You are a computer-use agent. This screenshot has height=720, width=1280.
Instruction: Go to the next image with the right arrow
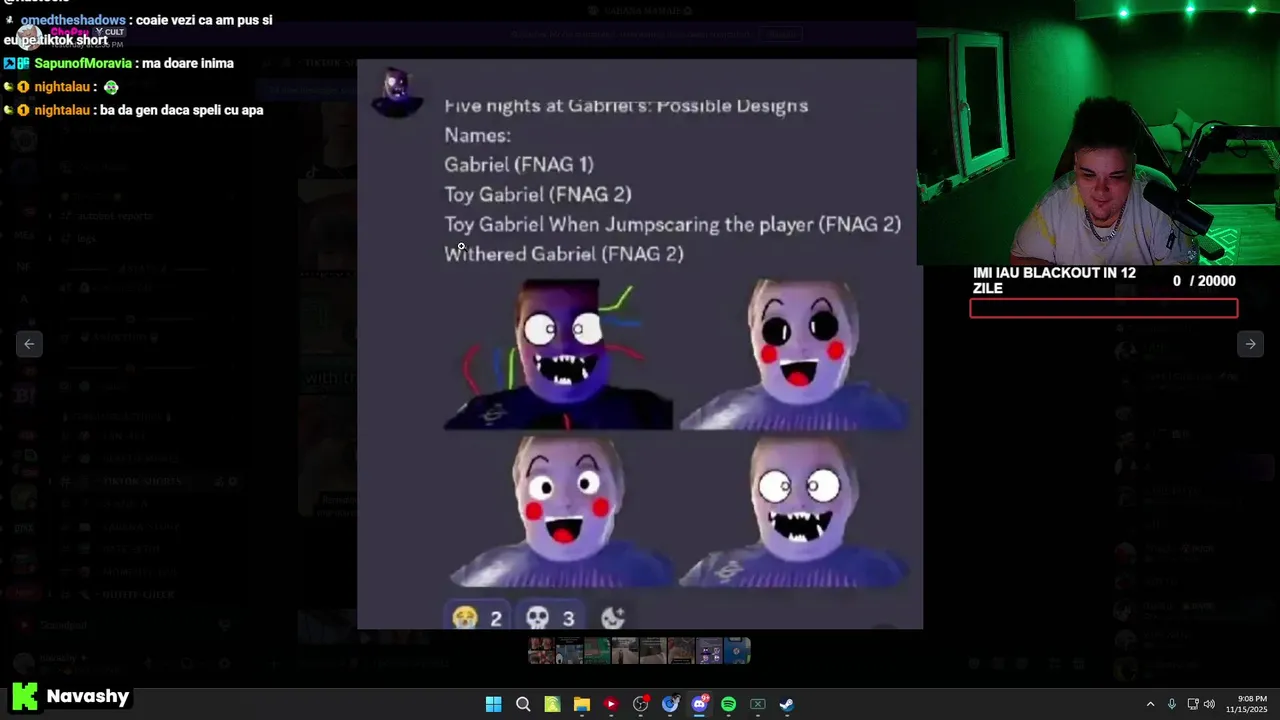(x=1250, y=344)
